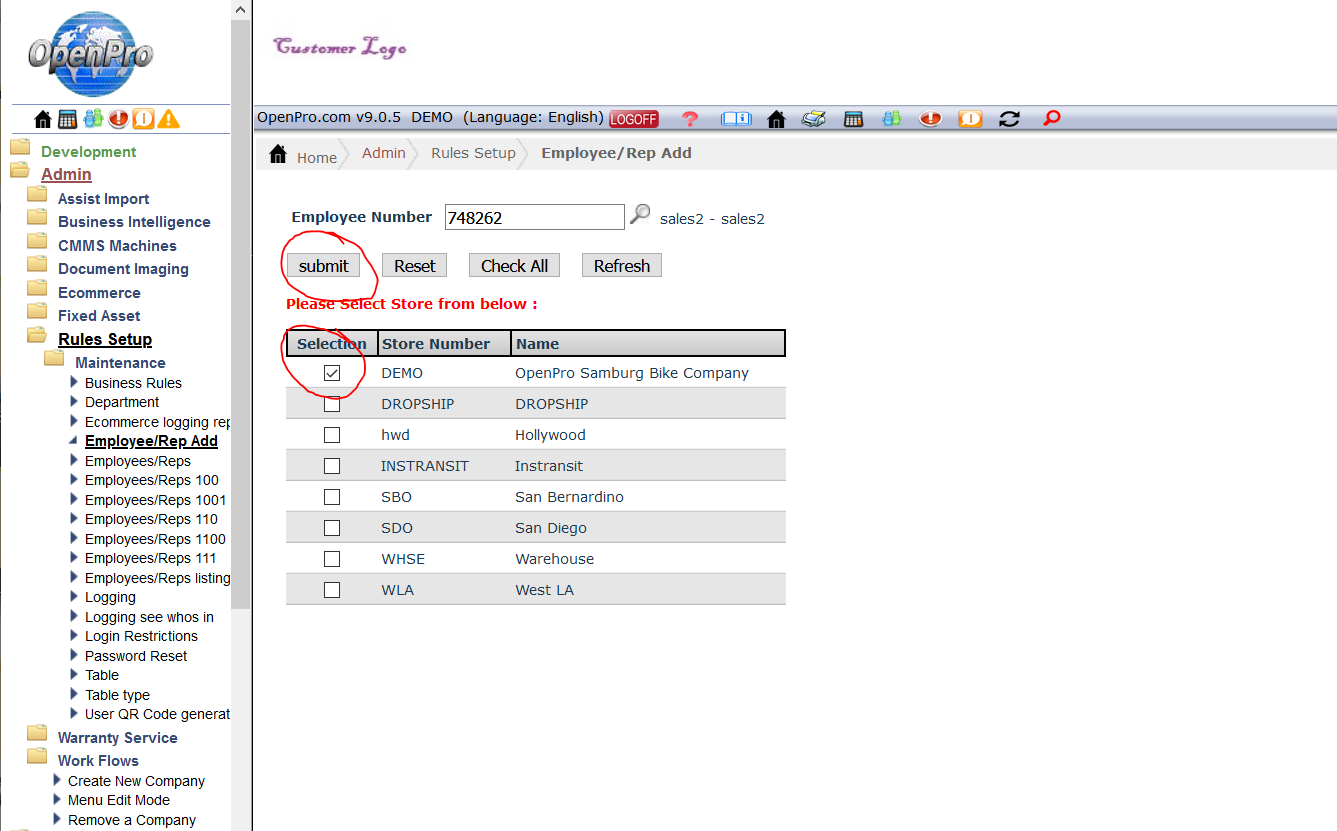Select the San Diego store checkbox
The width and height of the screenshot is (1337, 831).
[332, 528]
